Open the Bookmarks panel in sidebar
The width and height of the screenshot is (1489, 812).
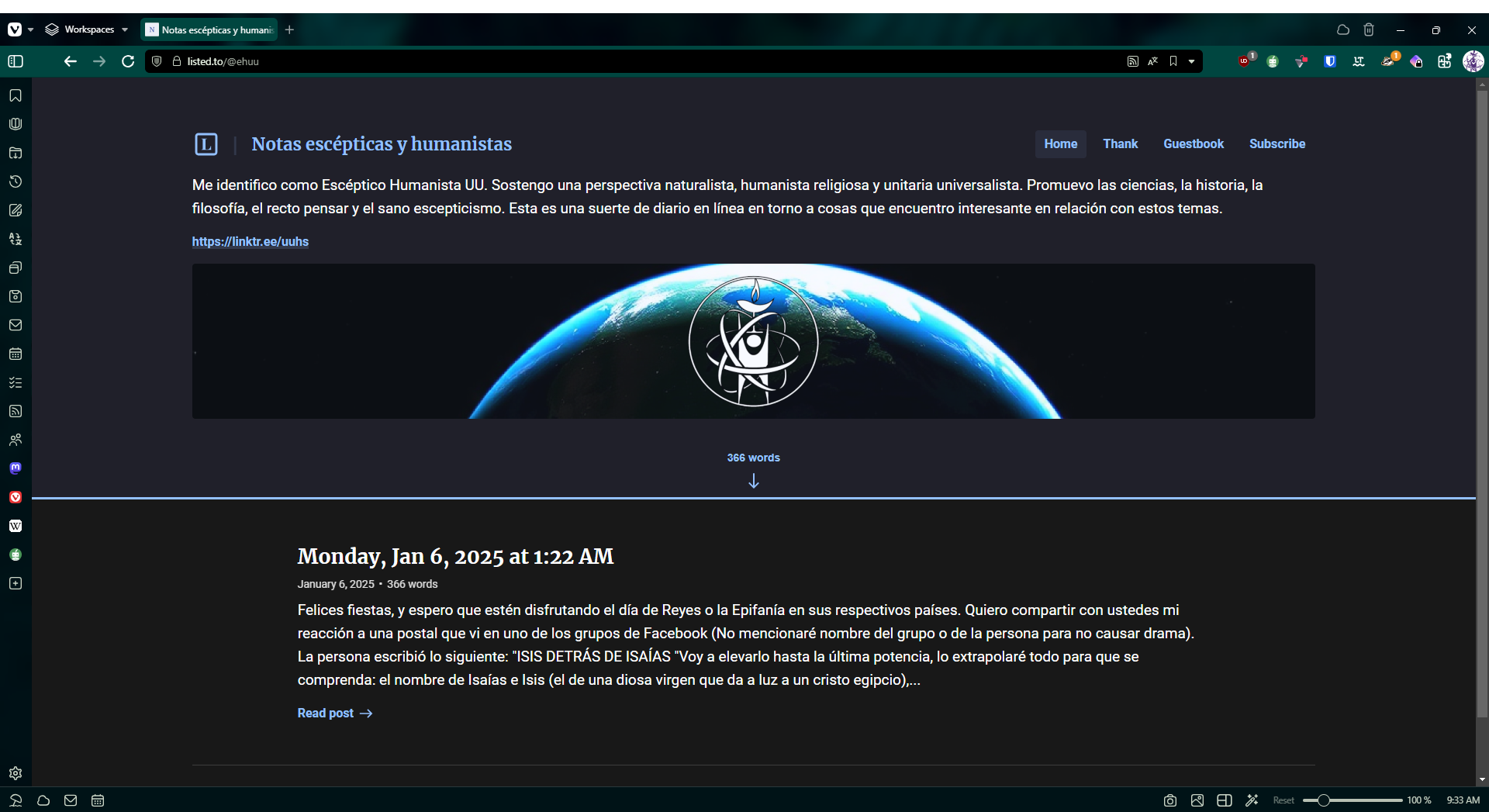(x=16, y=95)
